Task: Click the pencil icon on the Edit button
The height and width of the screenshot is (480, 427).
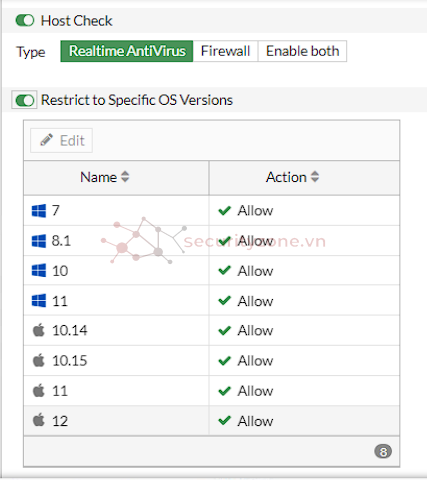Action: [x=46, y=140]
